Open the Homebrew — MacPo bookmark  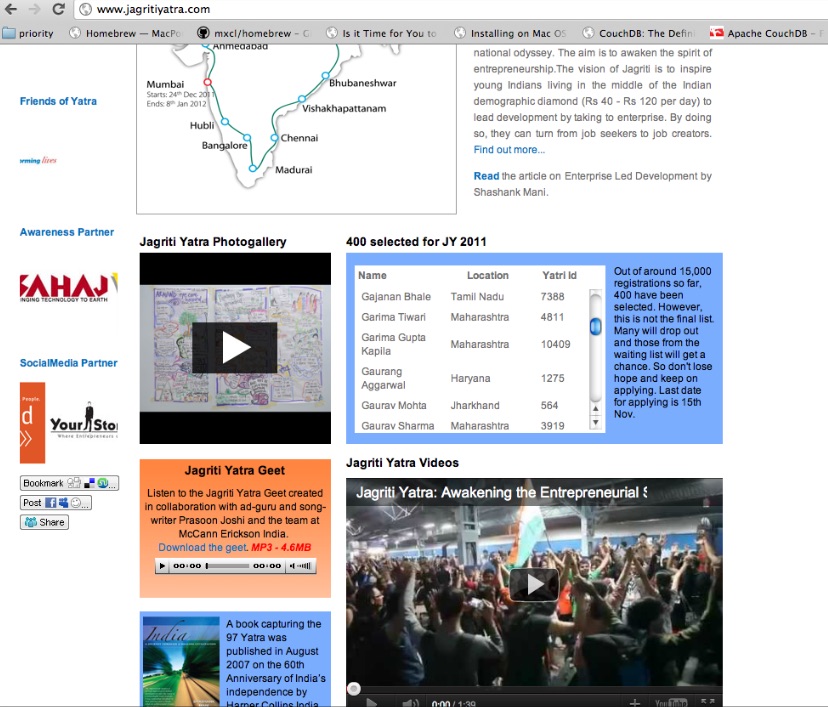coord(126,33)
